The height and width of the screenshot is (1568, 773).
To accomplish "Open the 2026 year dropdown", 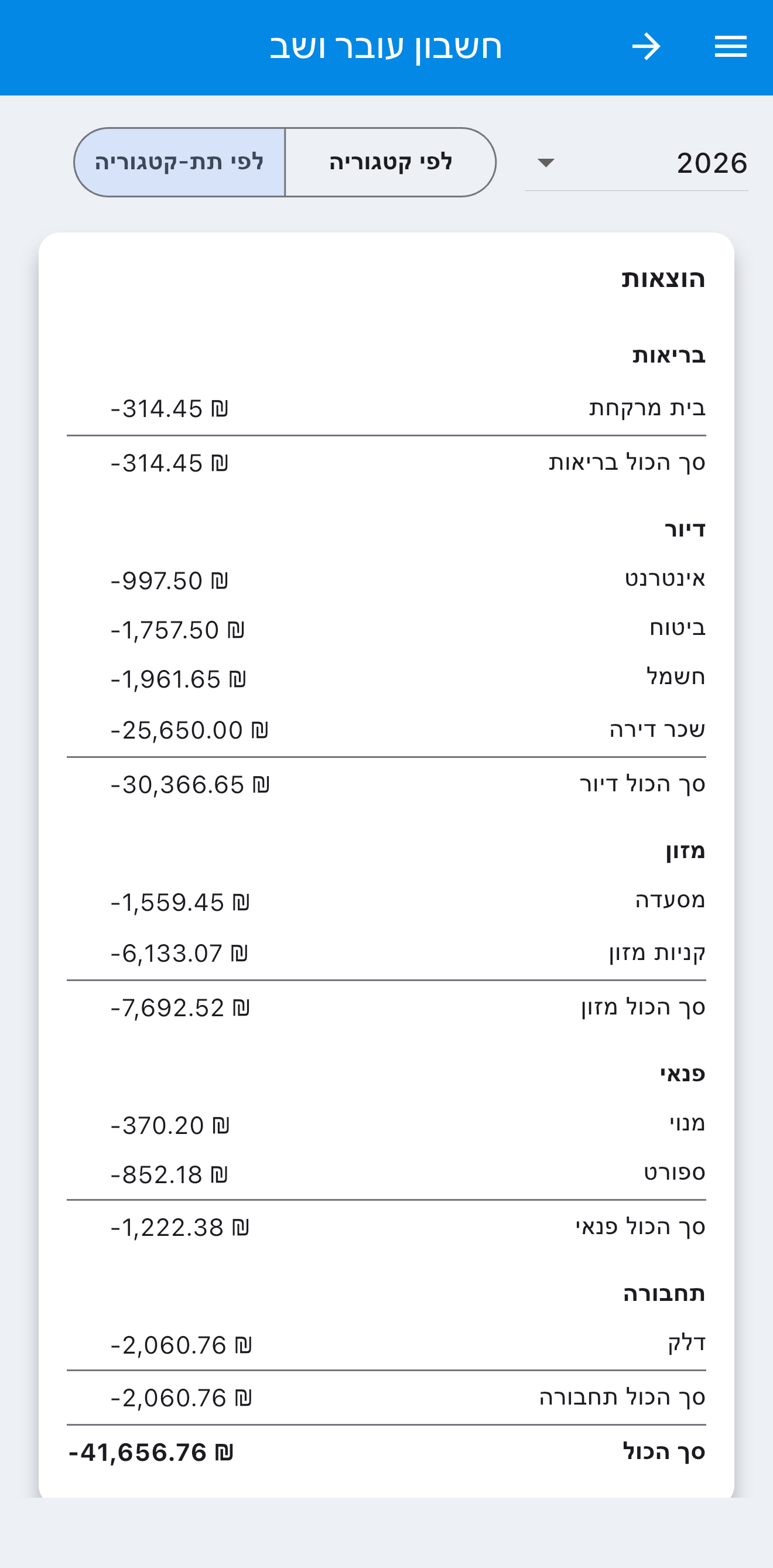I will point(636,163).
